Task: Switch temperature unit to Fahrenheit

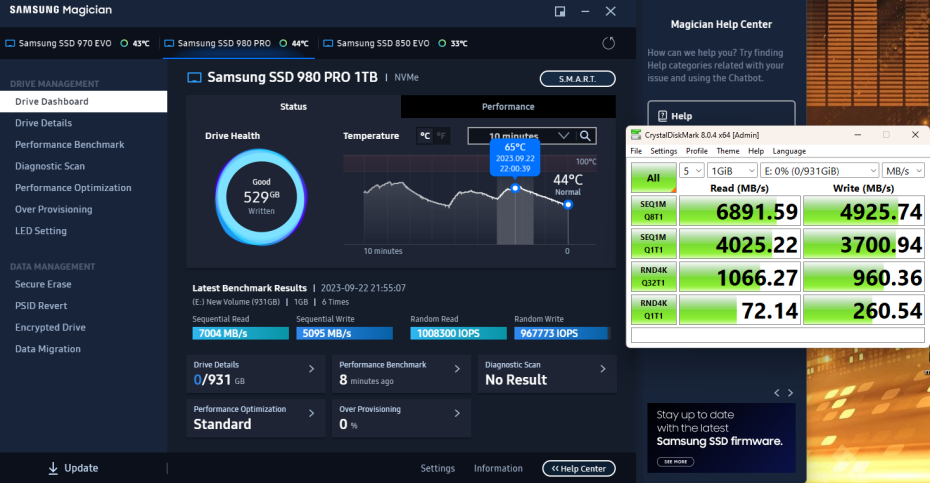Action: coord(441,136)
